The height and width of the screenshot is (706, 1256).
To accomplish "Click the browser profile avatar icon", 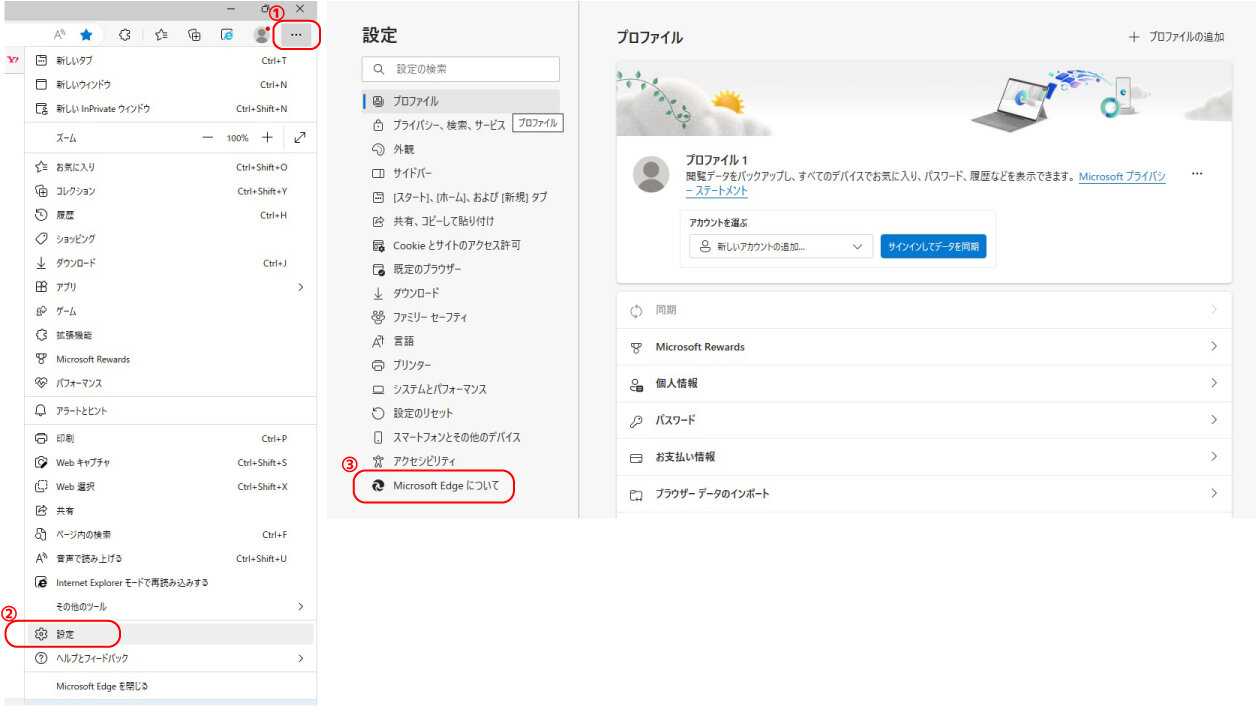I will (x=261, y=34).
